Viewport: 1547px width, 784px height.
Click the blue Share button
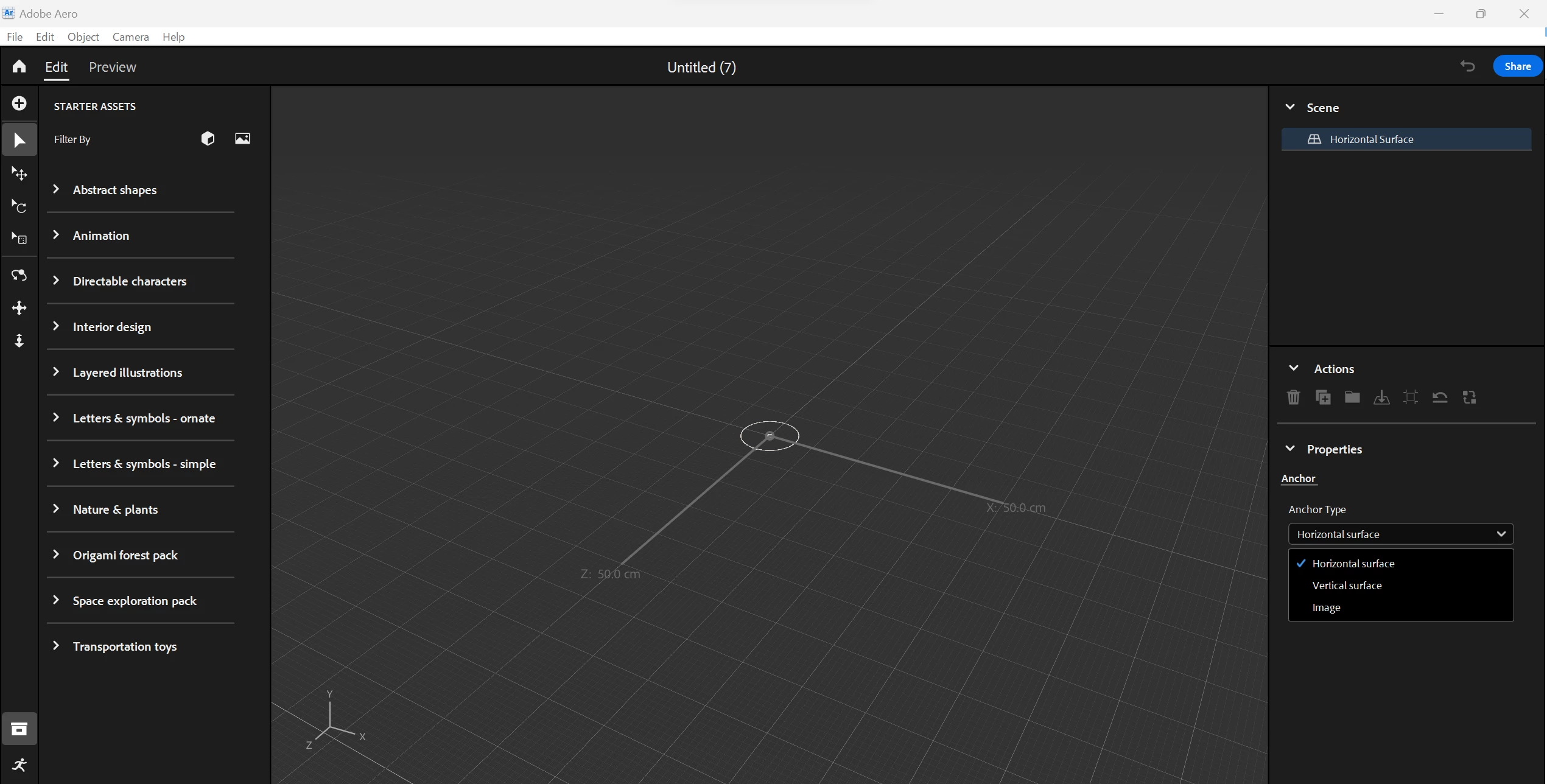[x=1517, y=66]
